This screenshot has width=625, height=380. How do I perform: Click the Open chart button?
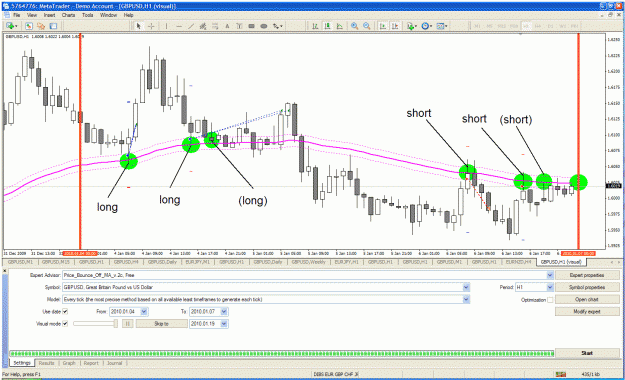[587, 299]
